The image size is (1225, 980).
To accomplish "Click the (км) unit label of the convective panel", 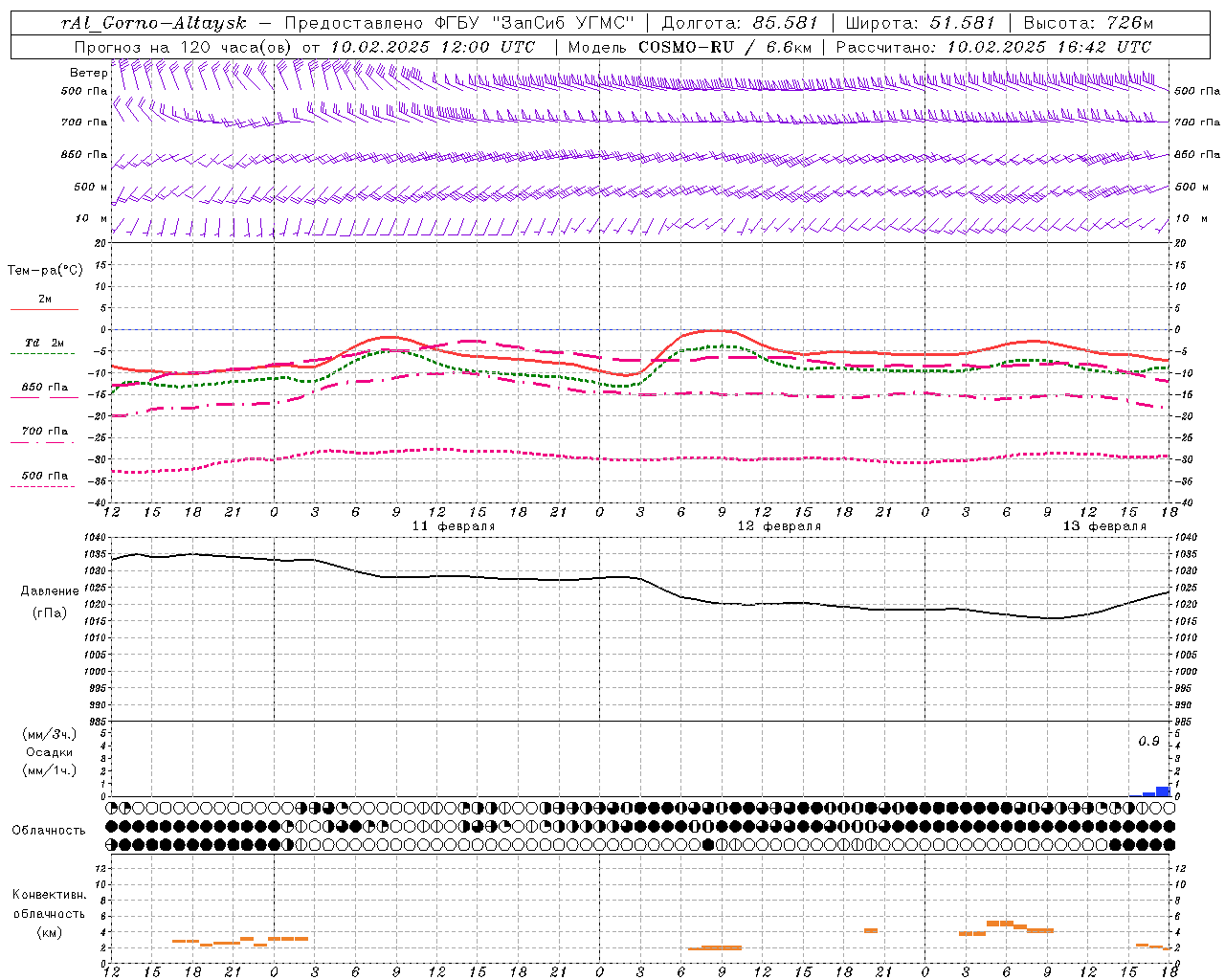I will point(49,932).
